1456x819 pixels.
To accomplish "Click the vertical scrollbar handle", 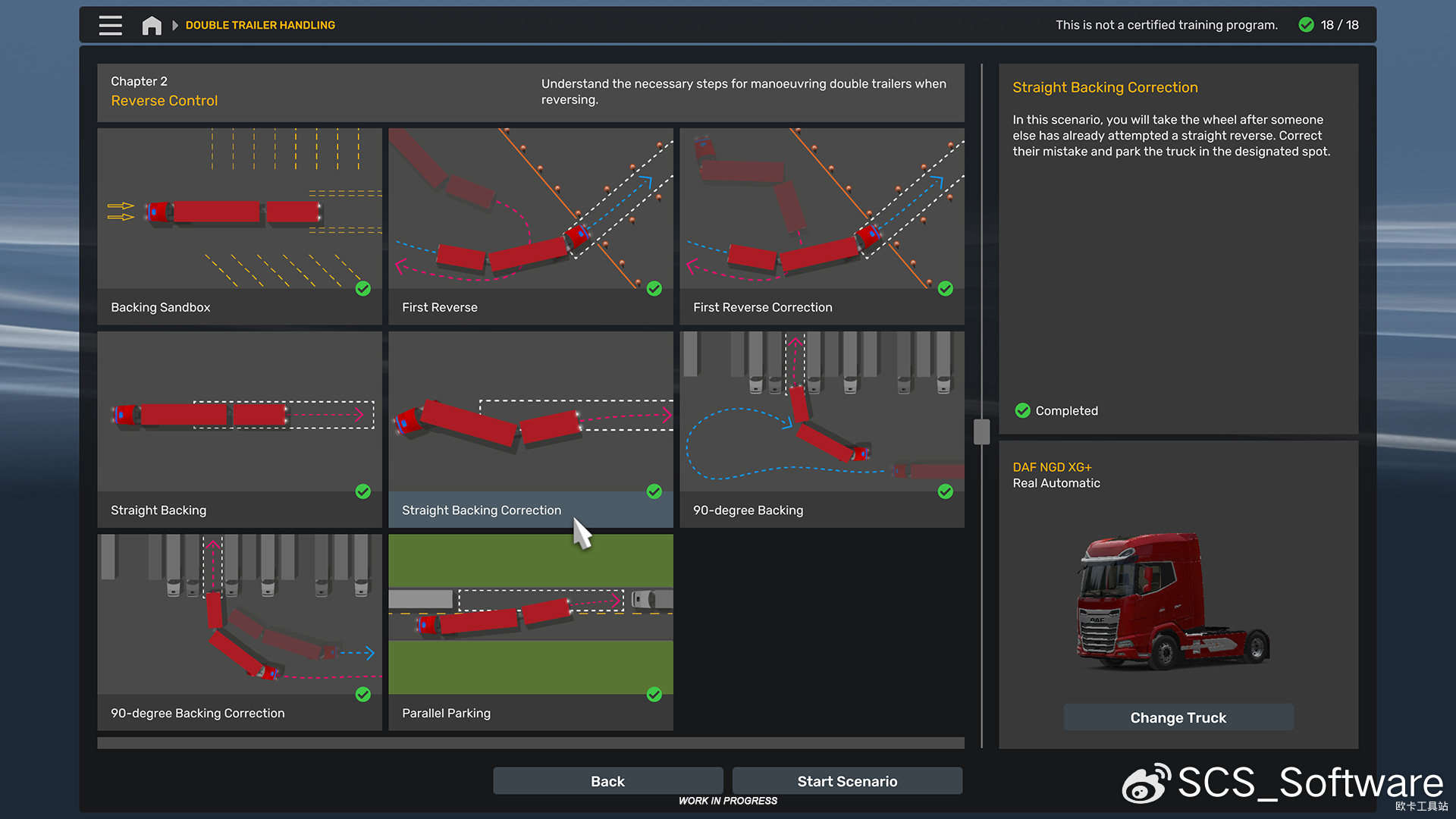I will point(981,431).
